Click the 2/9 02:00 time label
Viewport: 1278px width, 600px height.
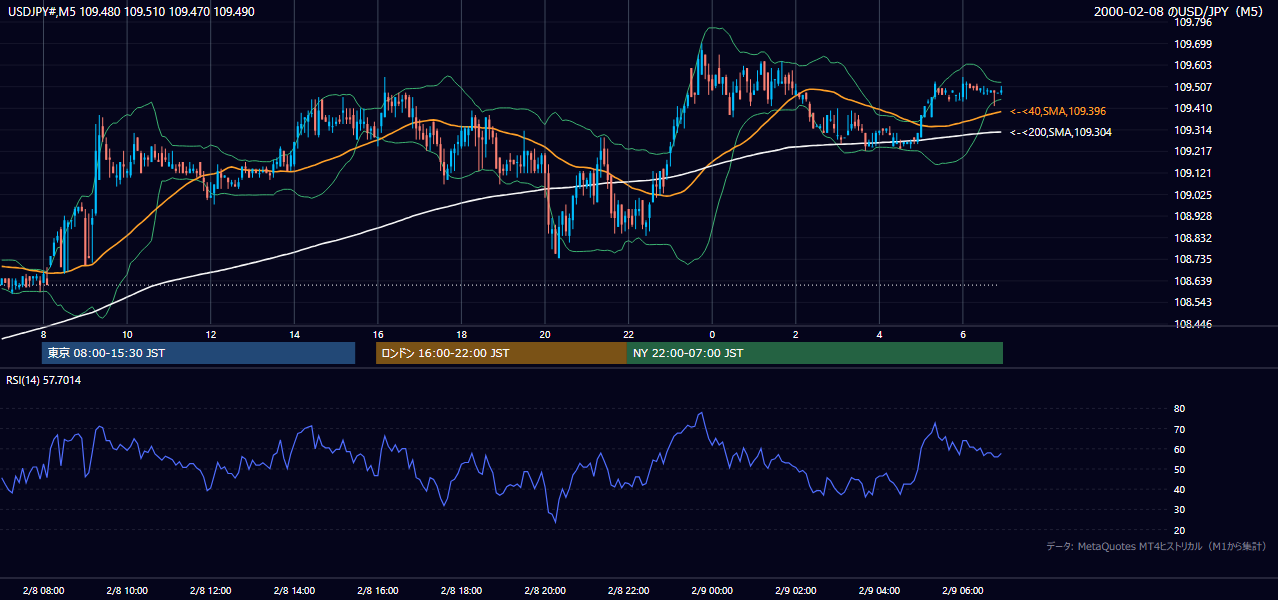click(x=796, y=590)
